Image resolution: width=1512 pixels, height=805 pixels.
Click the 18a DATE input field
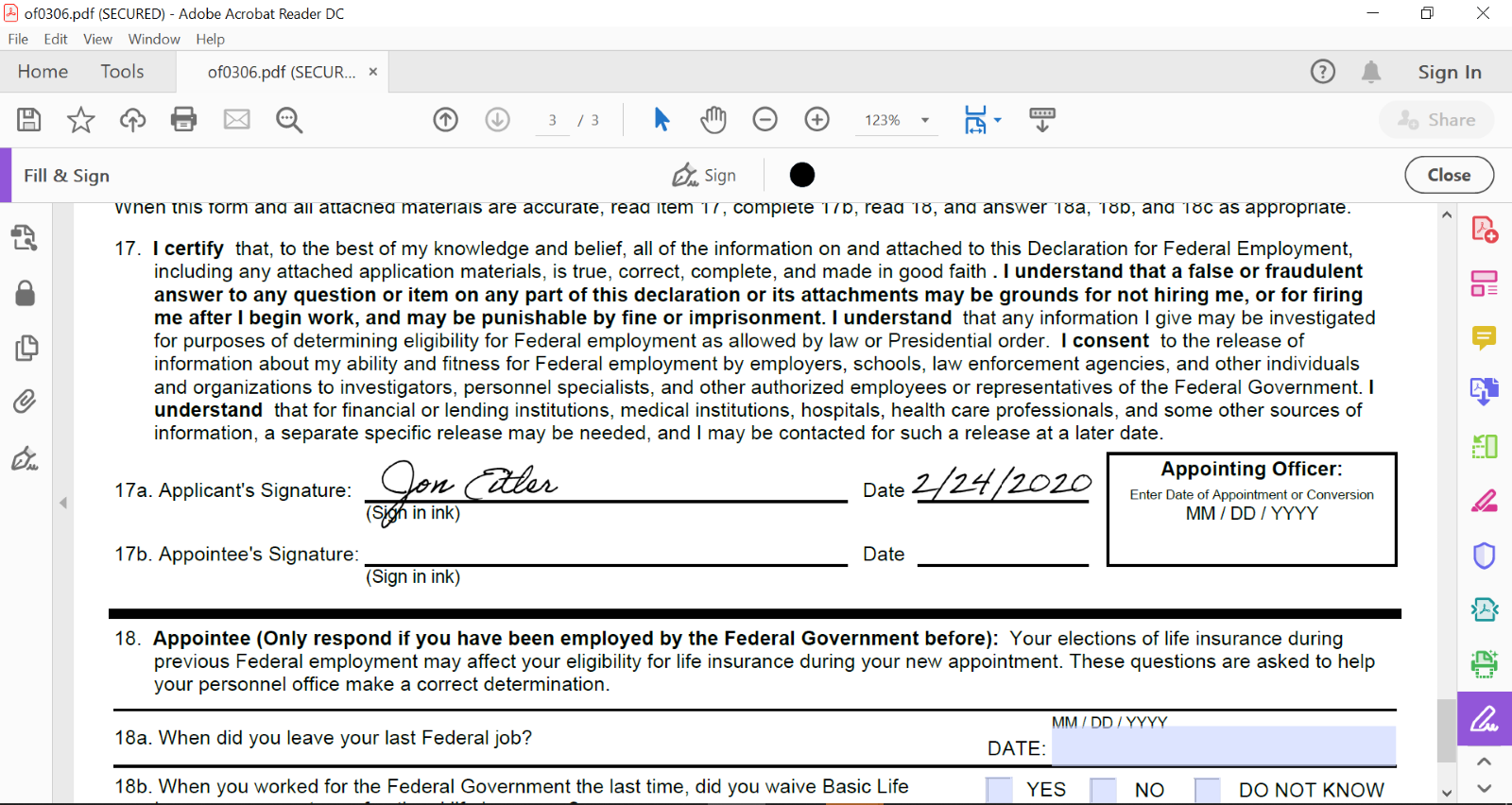tap(1224, 745)
